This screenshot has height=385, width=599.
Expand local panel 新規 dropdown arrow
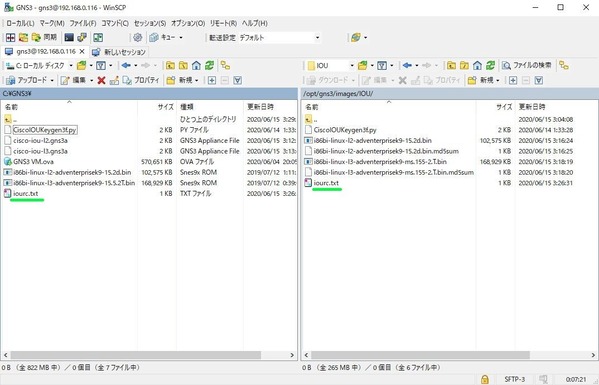[x=197, y=80]
